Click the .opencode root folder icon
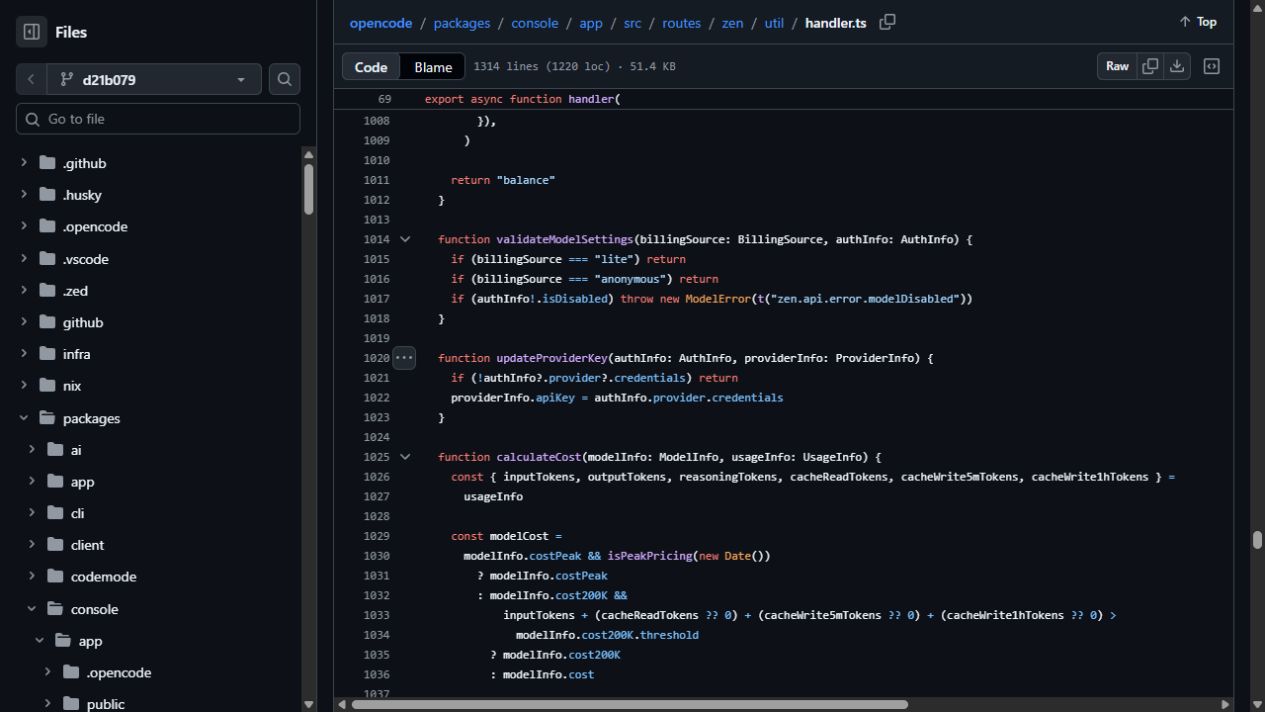This screenshot has width=1265, height=712. 47,226
